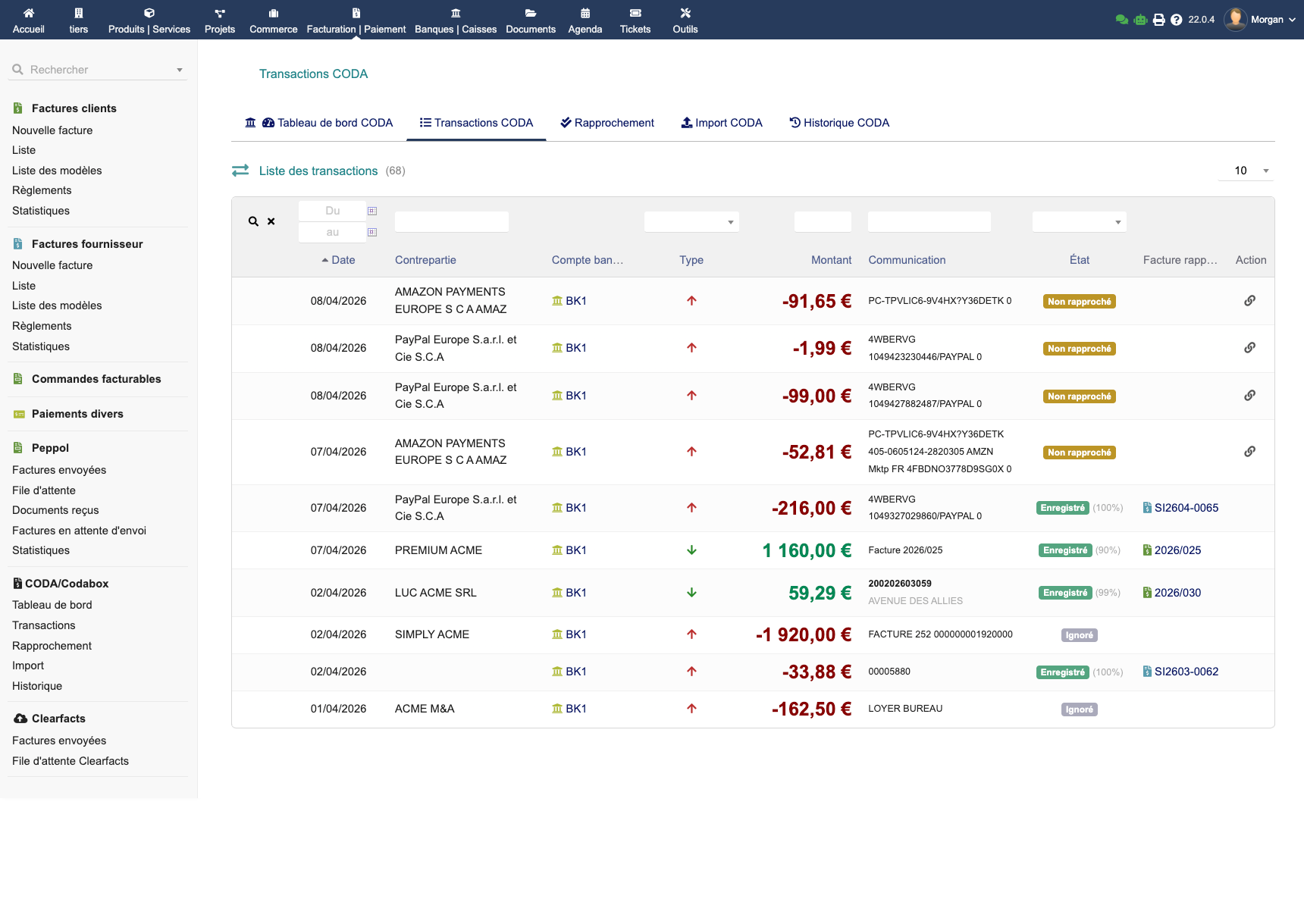The image size is (1304, 924).
Task: Click the link icon for the -91,65 € transaction
Action: pyautogui.click(x=1249, y=301)
